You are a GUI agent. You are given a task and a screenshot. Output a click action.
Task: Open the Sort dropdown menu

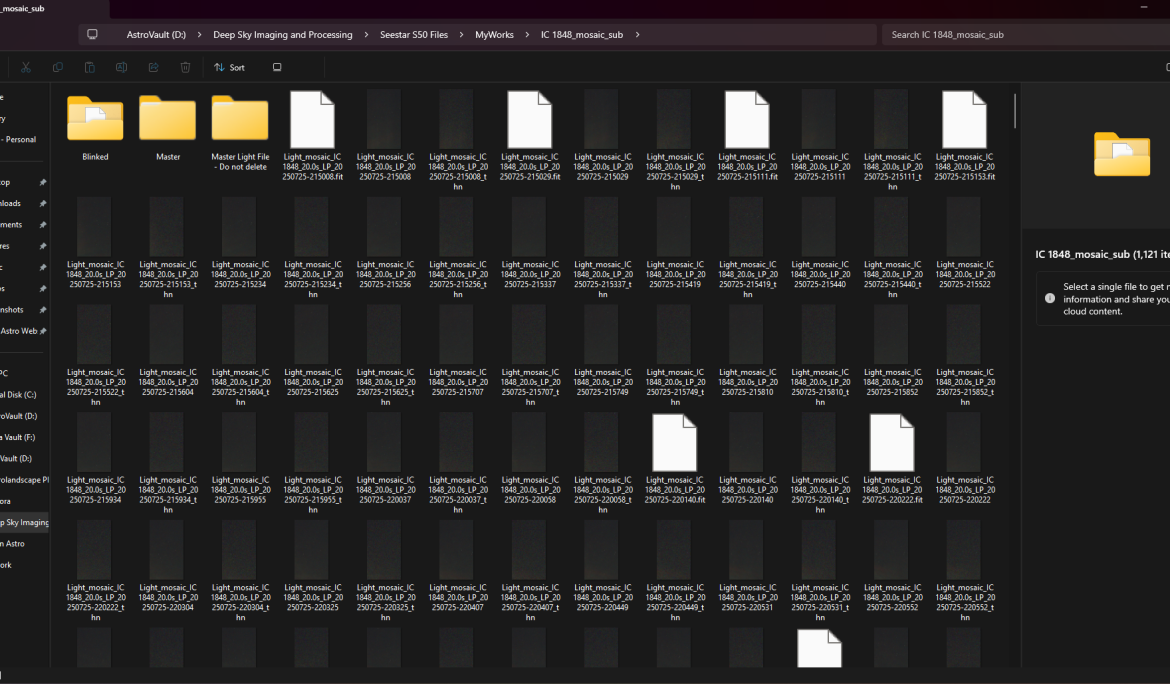click(x=229, y=67)
